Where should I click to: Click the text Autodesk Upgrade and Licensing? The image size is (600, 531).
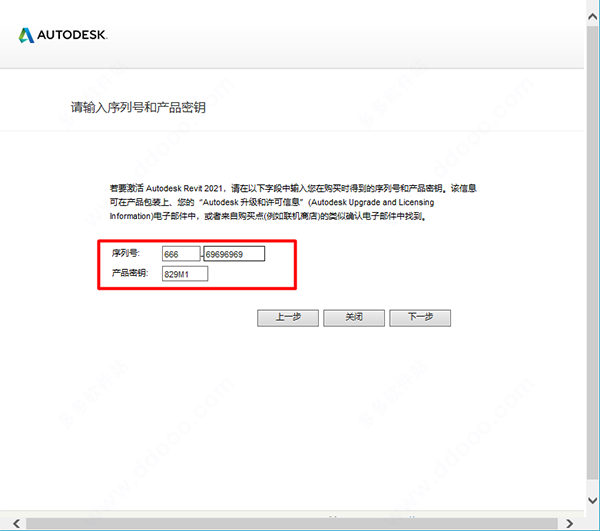pyautogui.click(x=372, y=202)
